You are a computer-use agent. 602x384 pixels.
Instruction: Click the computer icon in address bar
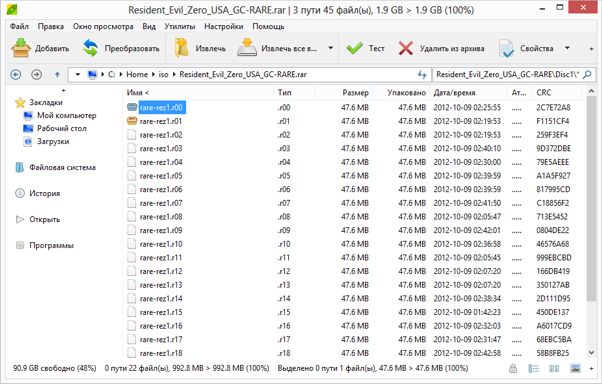click(92, 74)
